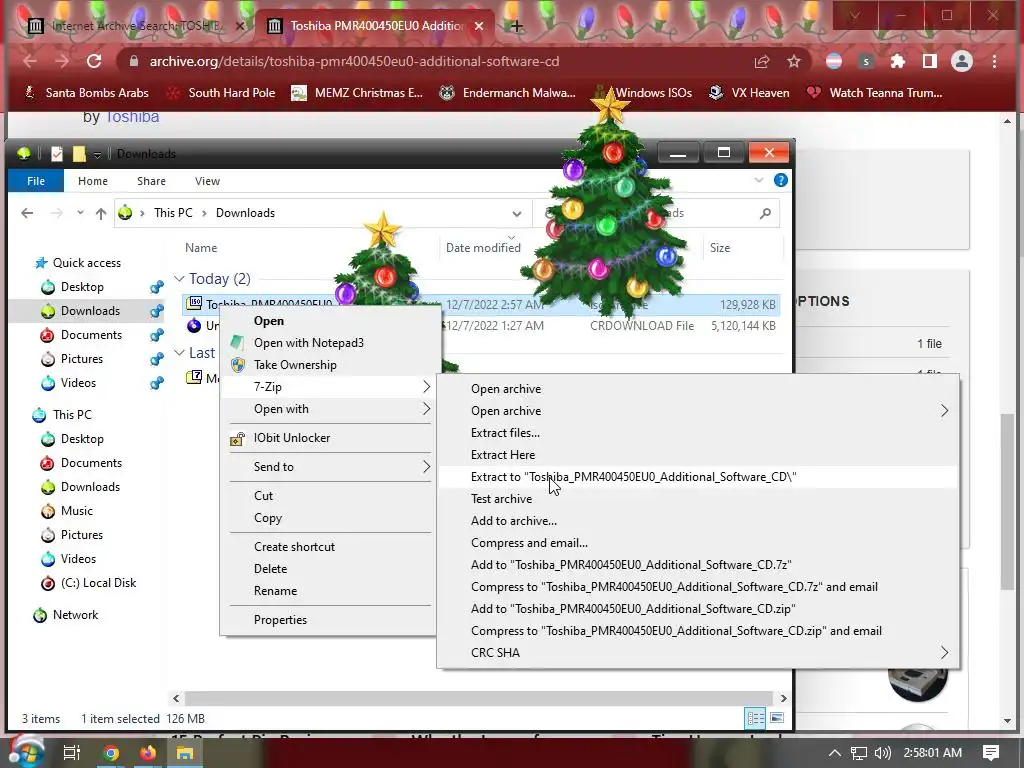This screenshot has height=768, width=1024.
Task: Open Music under This PC
Action: tap(76, 511)
